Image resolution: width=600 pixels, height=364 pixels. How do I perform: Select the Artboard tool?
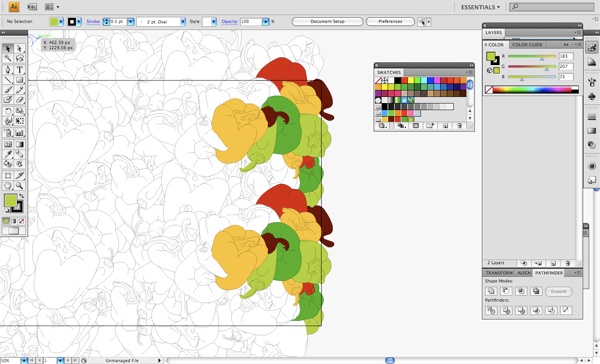point(8,176)
